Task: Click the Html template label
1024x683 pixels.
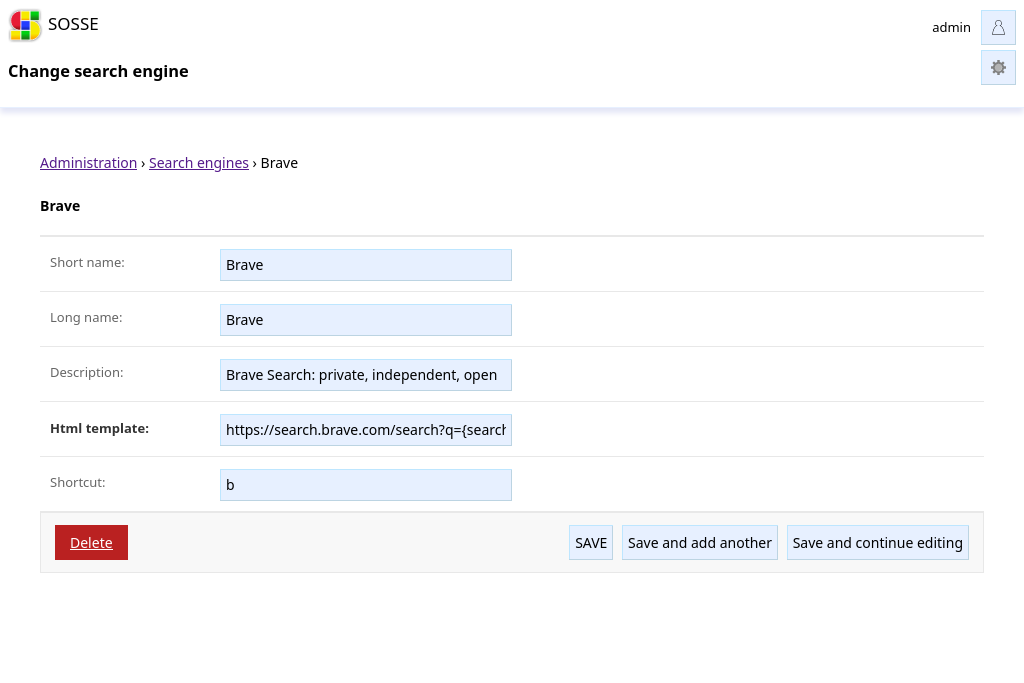Action: pos(99,428)
